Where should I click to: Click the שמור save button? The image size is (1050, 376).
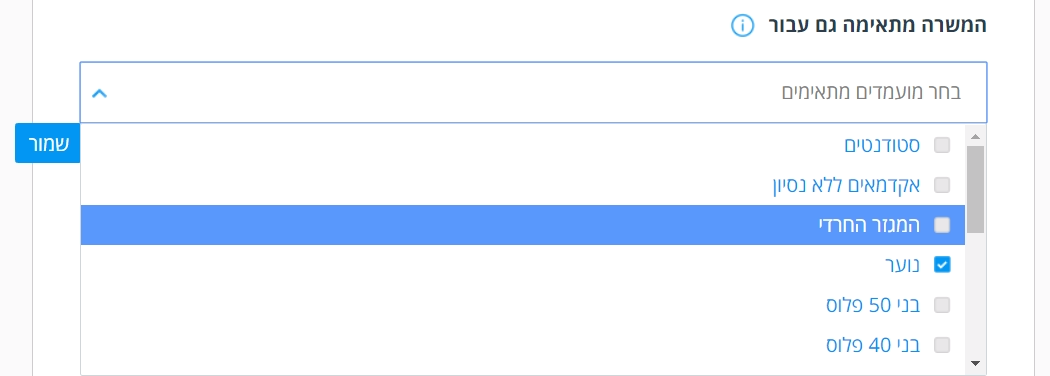(x=48, y=143)
